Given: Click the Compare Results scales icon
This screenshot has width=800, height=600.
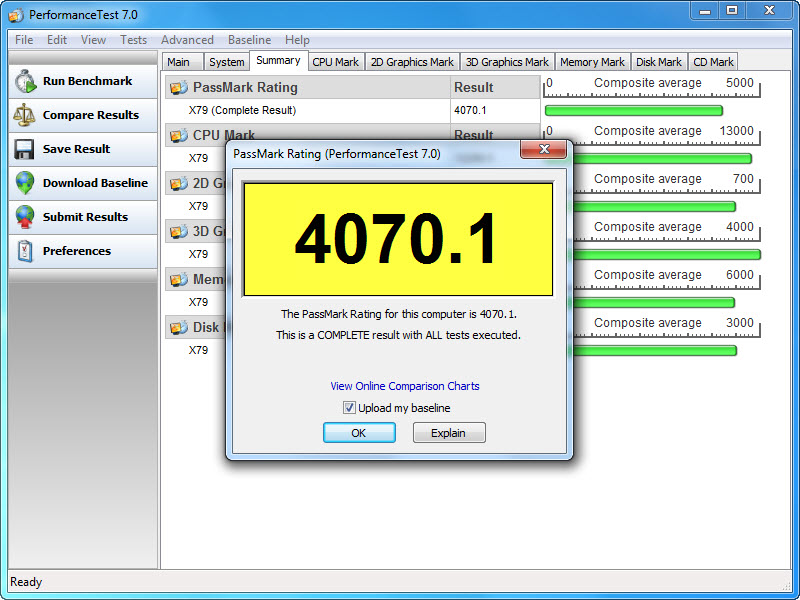Looking at the screenshot, I should point(24,115).
